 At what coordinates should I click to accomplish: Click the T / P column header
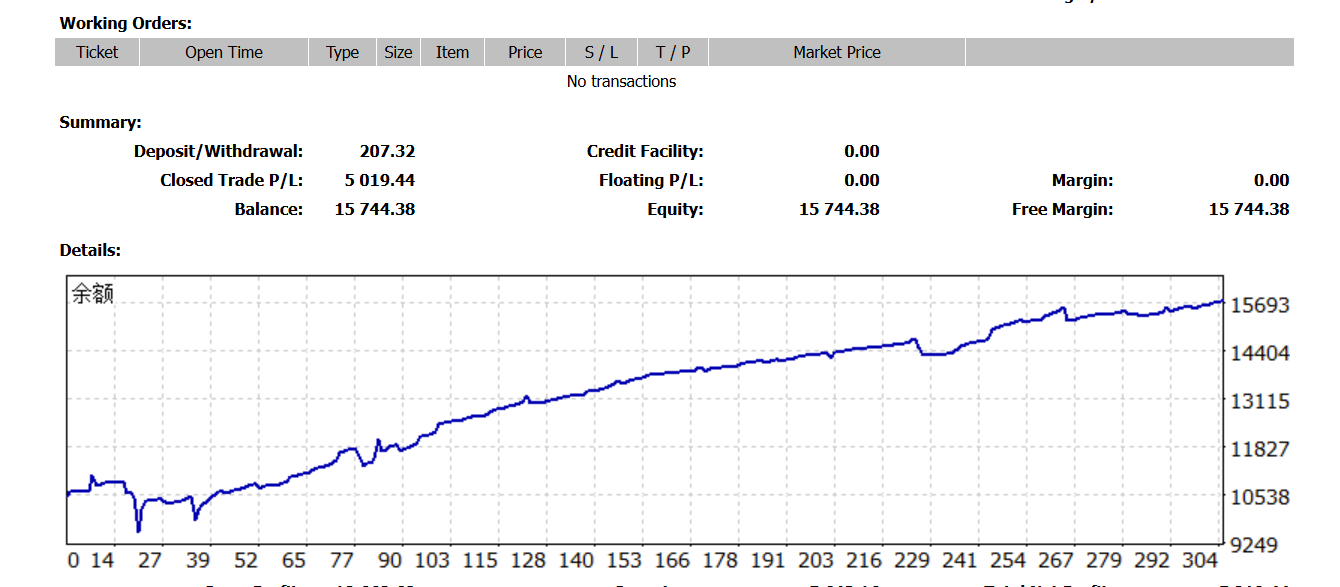tap(673, 53)
